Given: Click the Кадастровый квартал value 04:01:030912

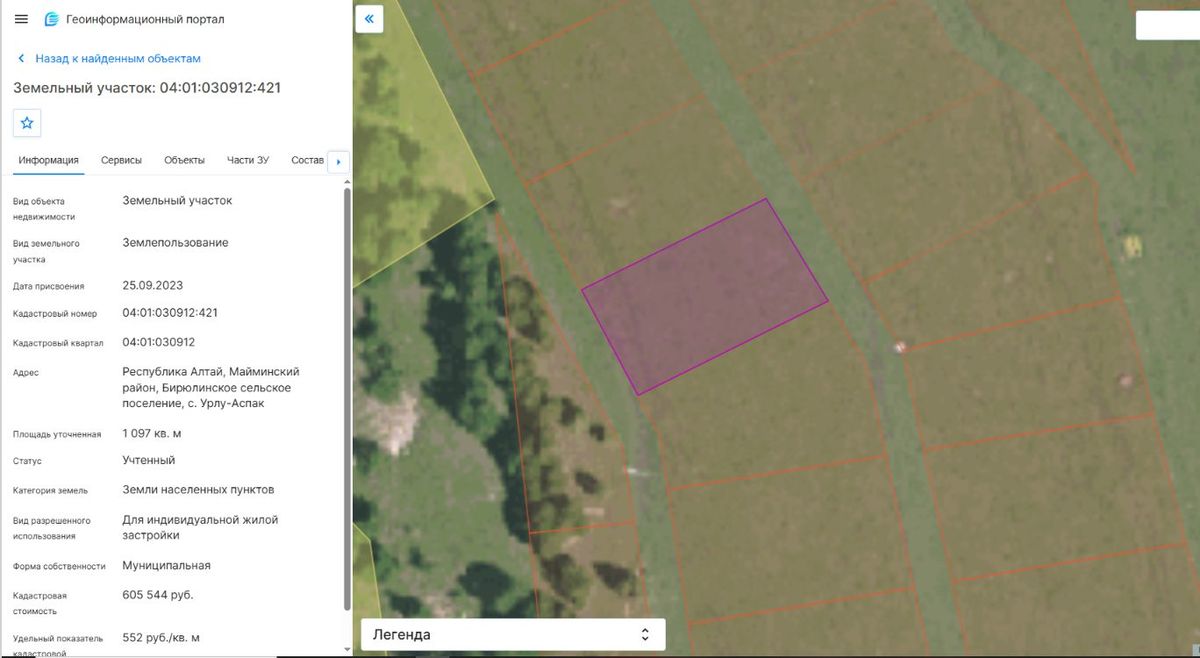Looking at the screenshot, I should 158,341.
